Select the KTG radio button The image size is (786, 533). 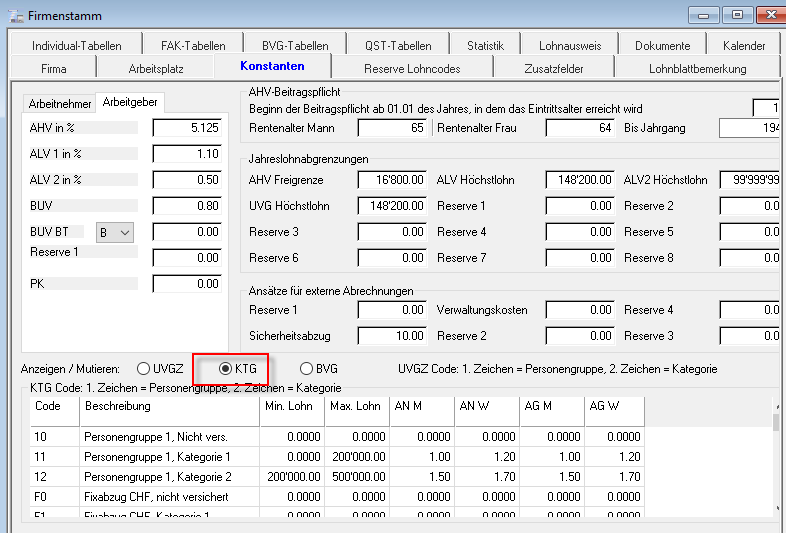(x=226, y=369)
